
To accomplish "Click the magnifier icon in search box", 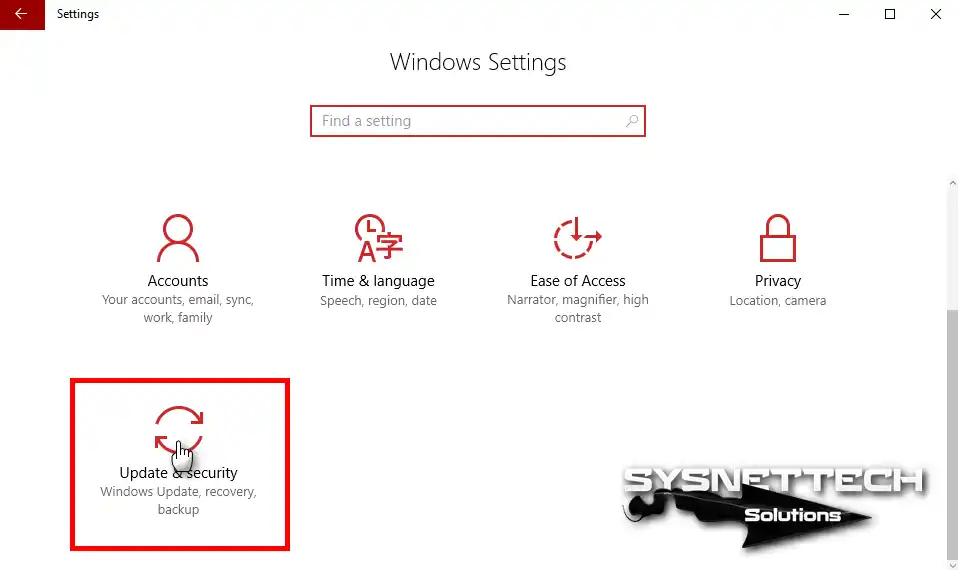I will [632, 121].
